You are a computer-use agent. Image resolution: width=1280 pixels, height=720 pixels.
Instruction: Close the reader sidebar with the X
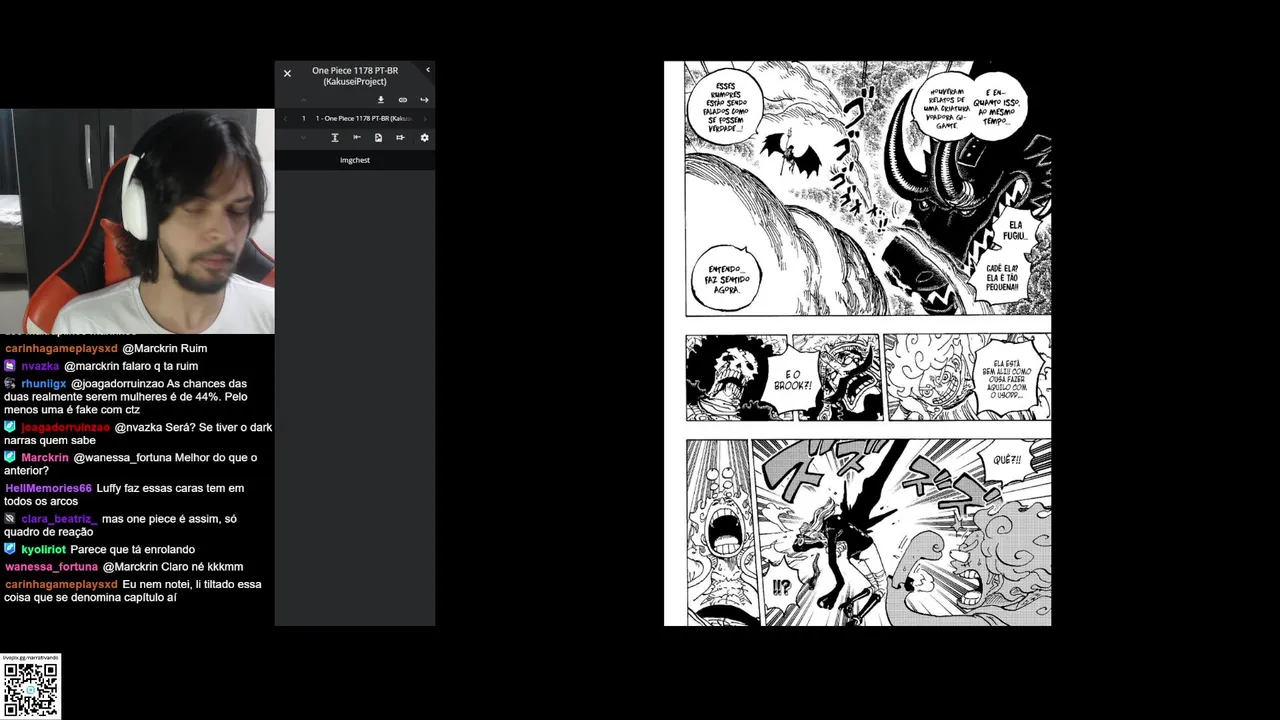[x=287, y=73]
